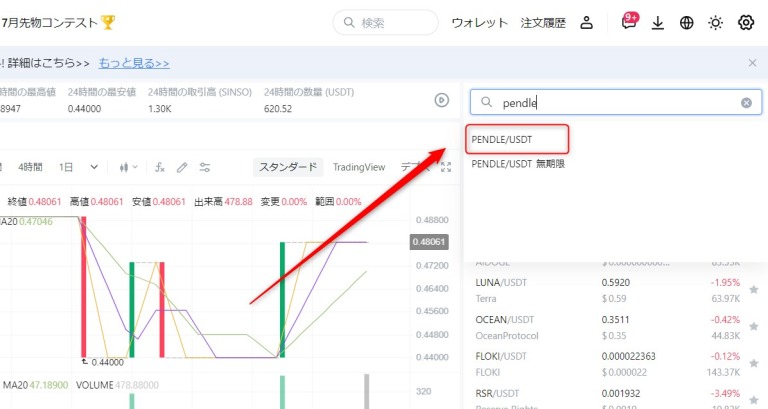
Task: Select PENDLE/USDT search result
Action: 517,139
